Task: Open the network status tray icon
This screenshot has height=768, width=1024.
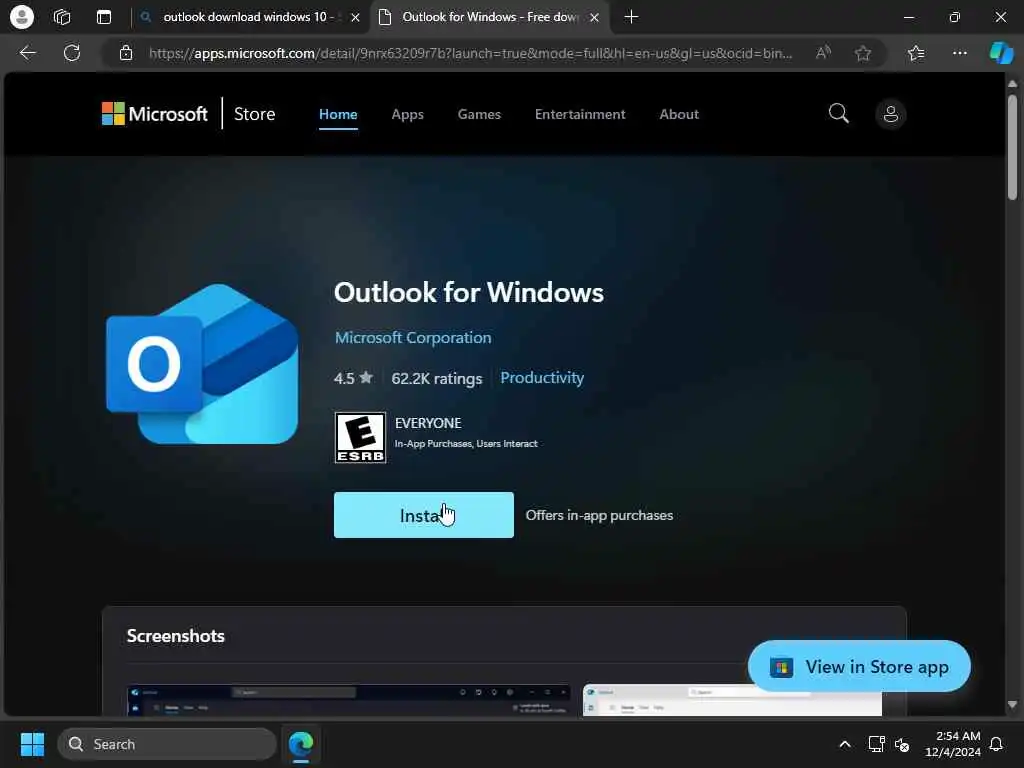Action: pyautogui.click(x=876, y=744)
